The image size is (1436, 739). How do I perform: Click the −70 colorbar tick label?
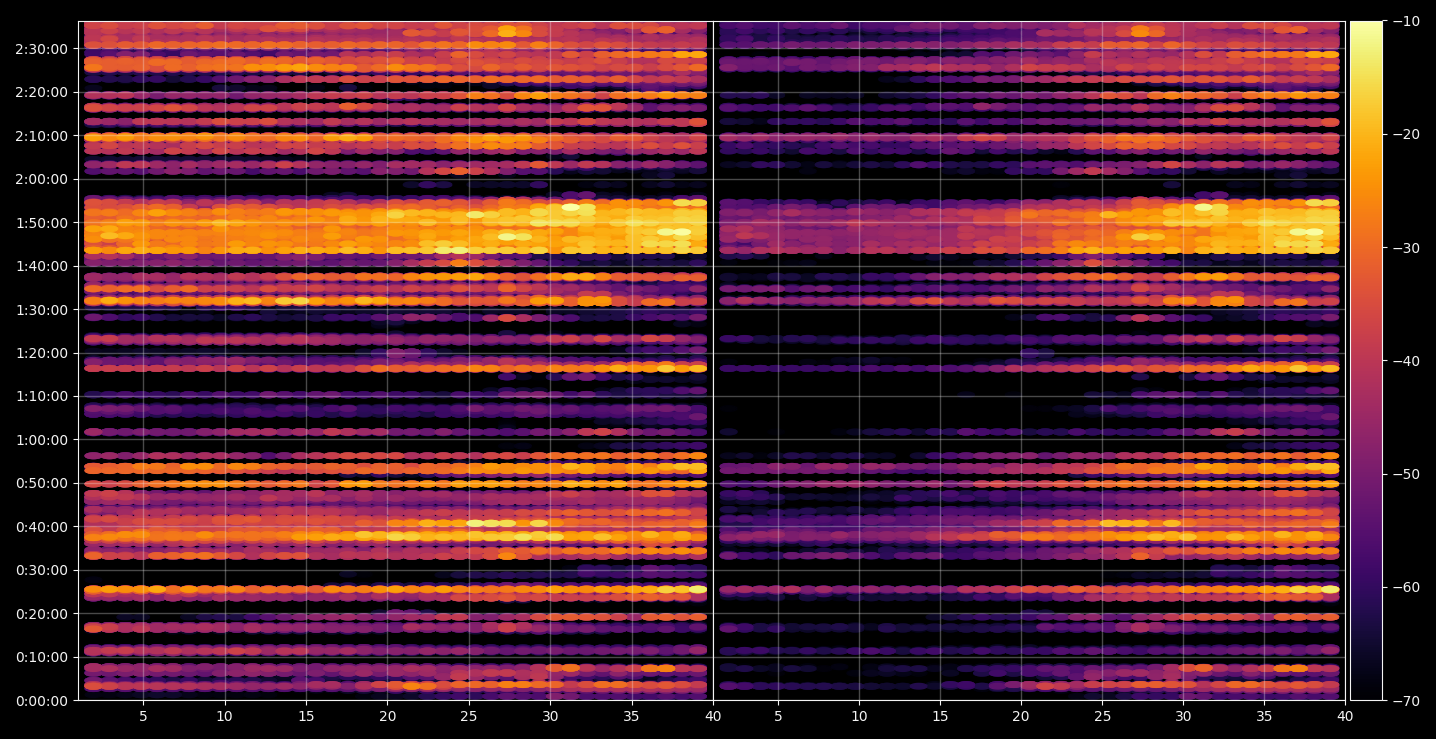[x=1405, y=700]
